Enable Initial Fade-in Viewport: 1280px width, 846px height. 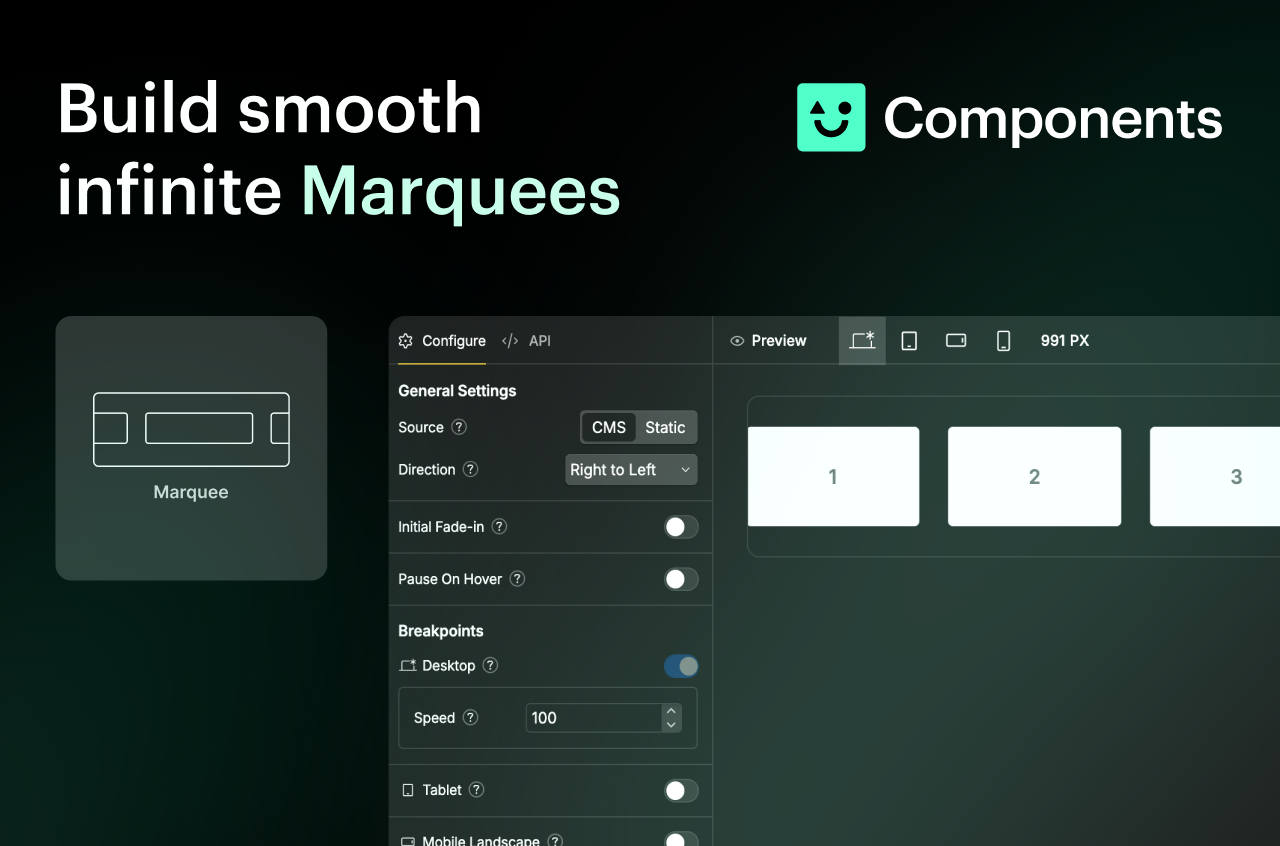pos(681,527)
